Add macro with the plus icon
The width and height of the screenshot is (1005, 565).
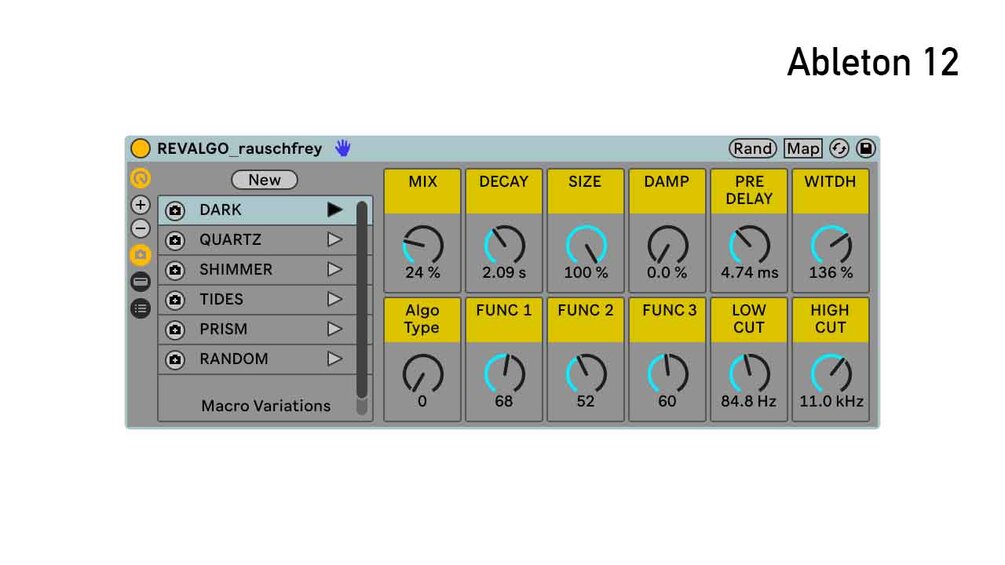140,205
